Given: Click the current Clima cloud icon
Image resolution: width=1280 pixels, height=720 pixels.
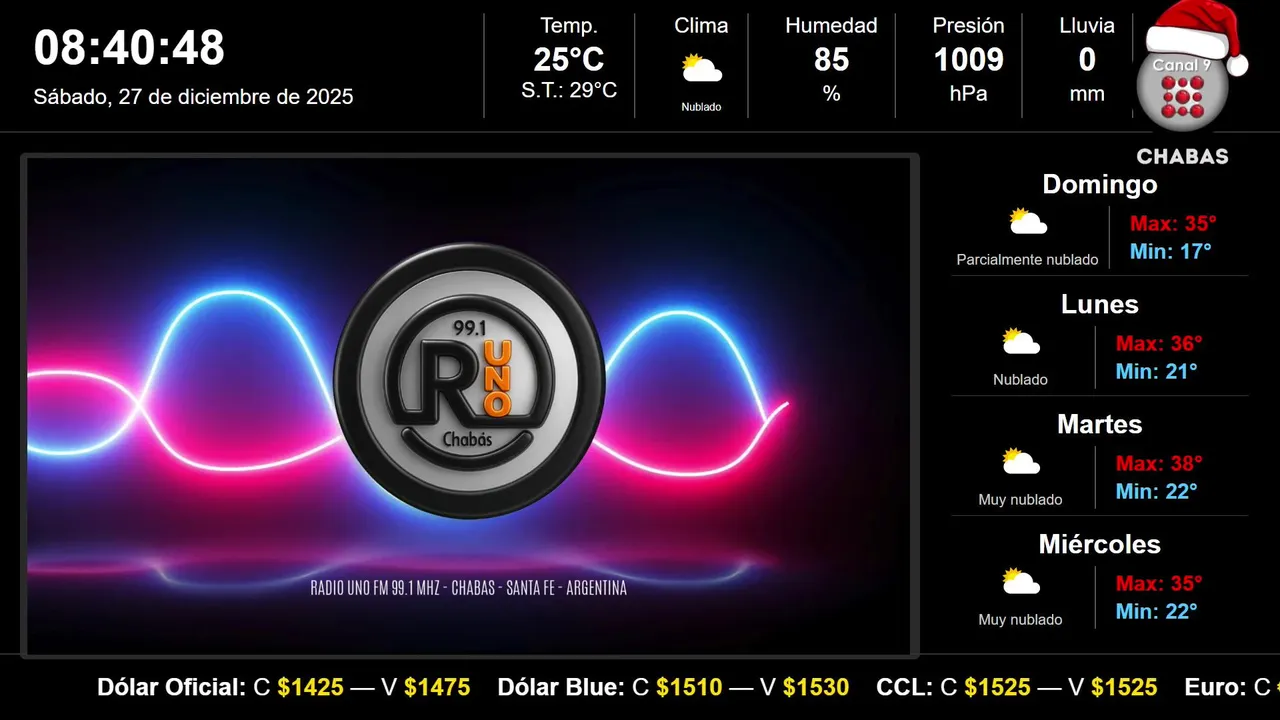Looking at the screenshot, I should point(701,70).
